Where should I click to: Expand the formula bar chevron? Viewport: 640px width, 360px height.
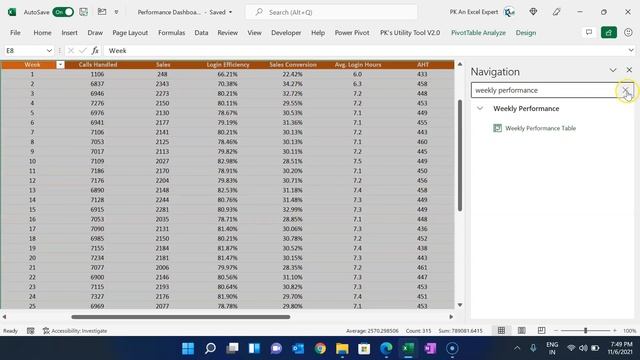[631, 50]
